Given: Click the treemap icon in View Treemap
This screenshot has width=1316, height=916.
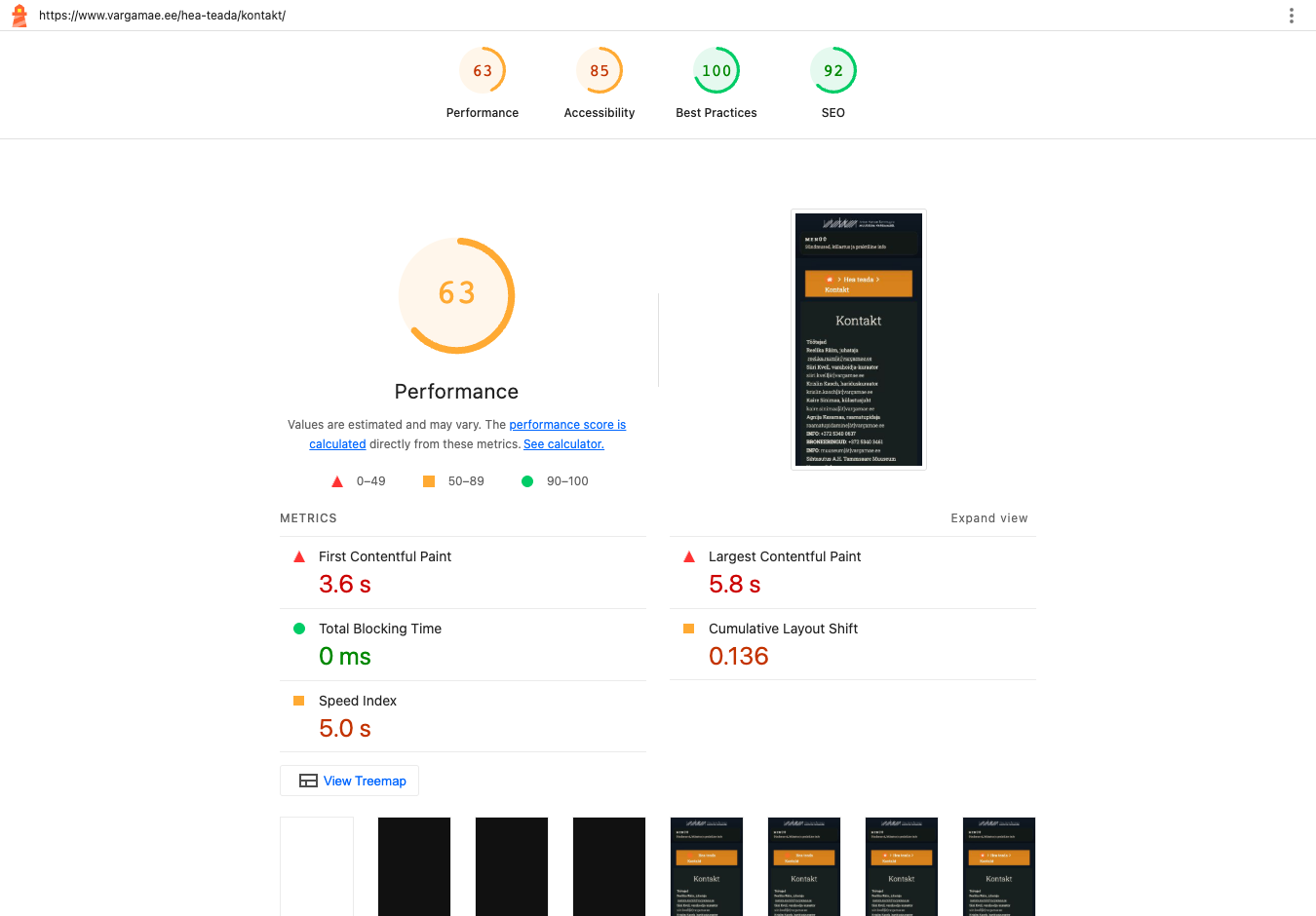Looking at the screenshot, I should (308, 781).
